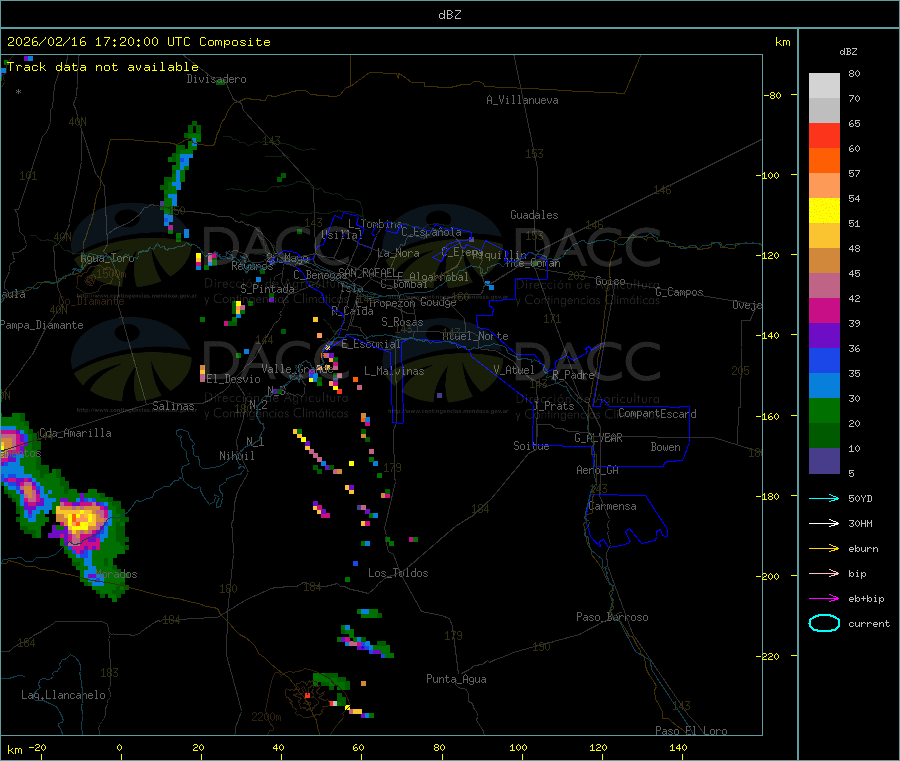Screen dimensions: 900x761
Task: Click the 'Divisadero' map label
Action: (216, 79)
